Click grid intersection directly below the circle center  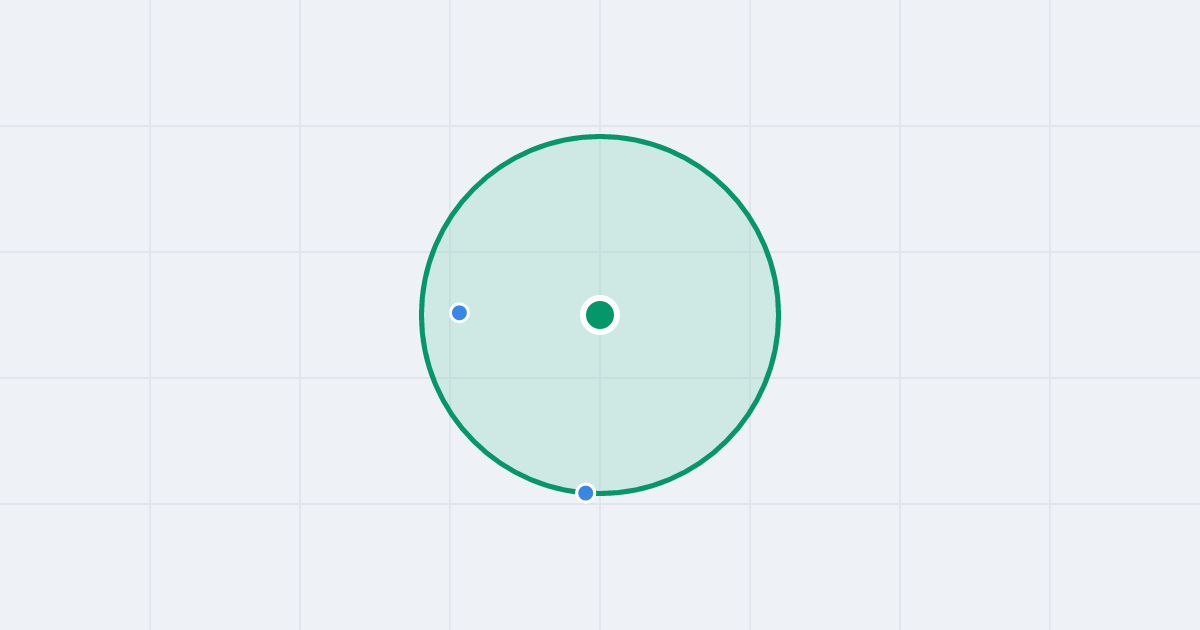click(x=600, y=378)
